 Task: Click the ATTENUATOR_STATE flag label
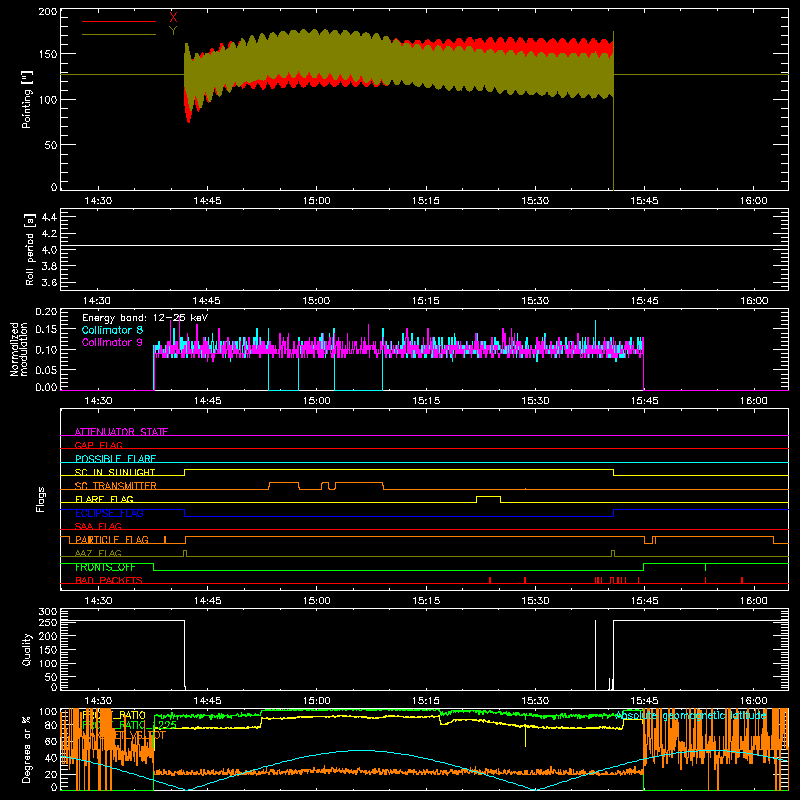(121, 432)
